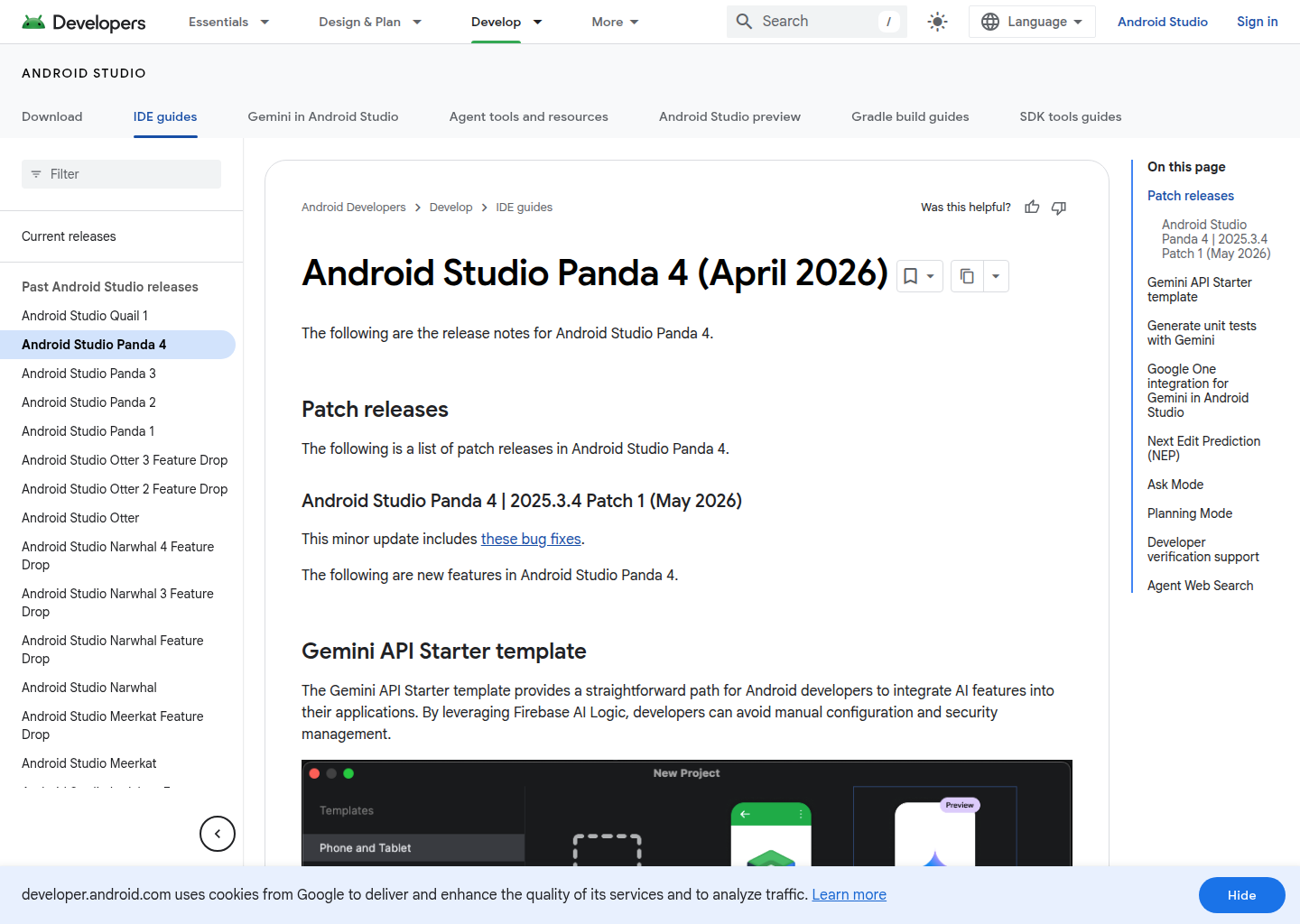The height and width of the screenshot is (924, 1300).
Task: Open the Language selector
Action: (1032, 22)
